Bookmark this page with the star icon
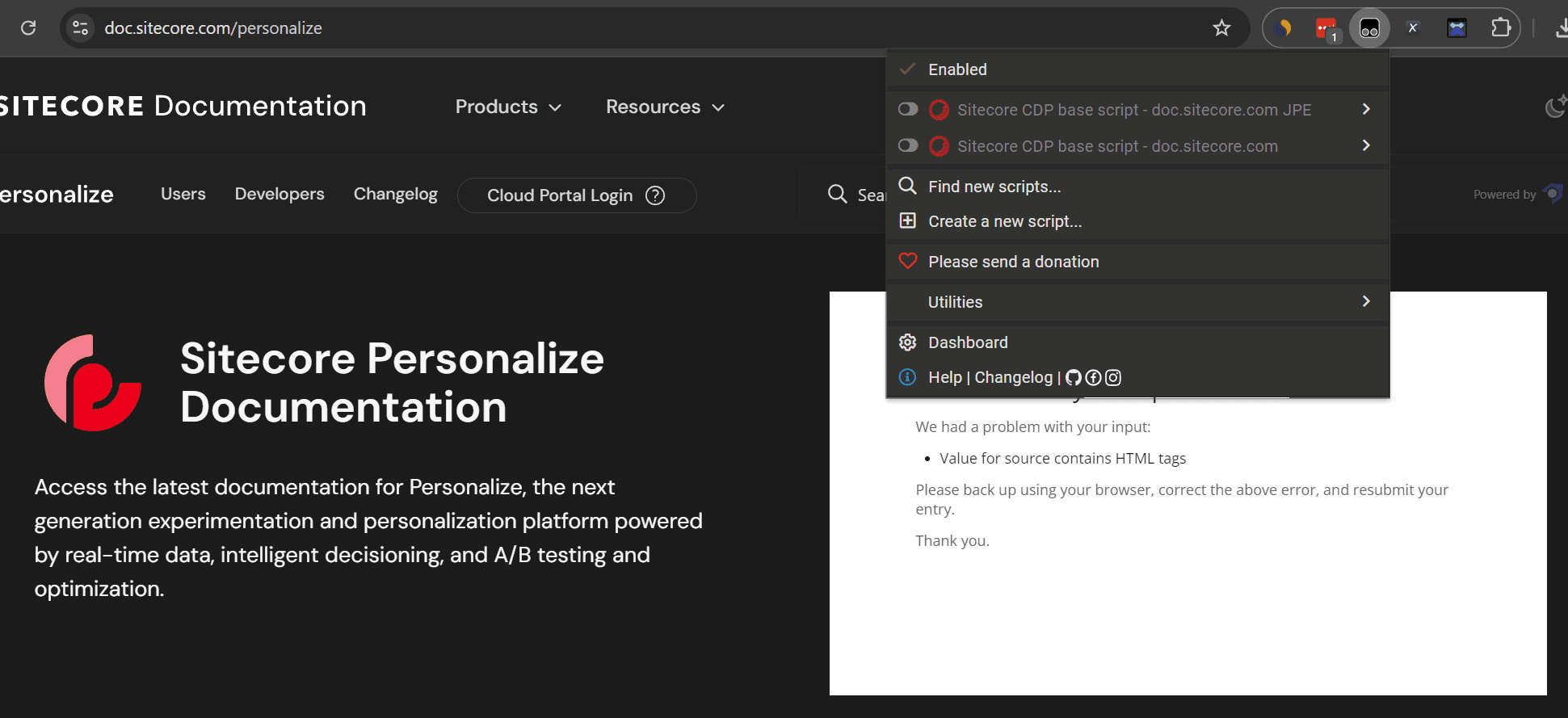The height and width of the screenshot is (718, 1568). tap(1221, 28)
